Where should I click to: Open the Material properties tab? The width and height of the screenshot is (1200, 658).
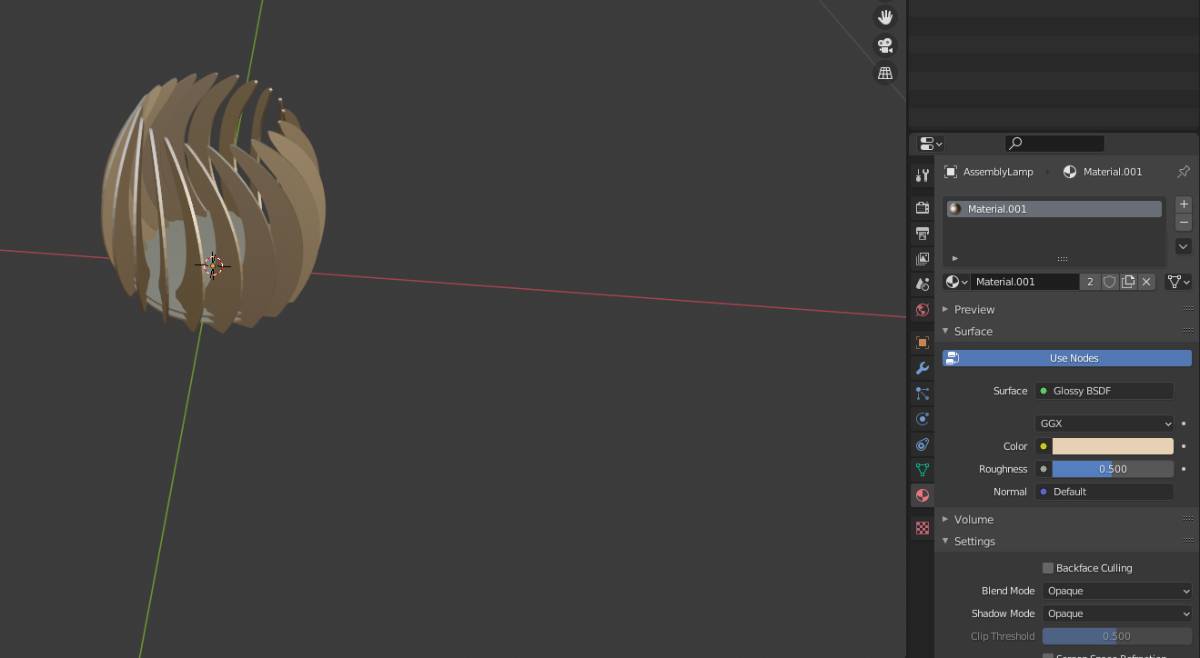coord(922,495)
